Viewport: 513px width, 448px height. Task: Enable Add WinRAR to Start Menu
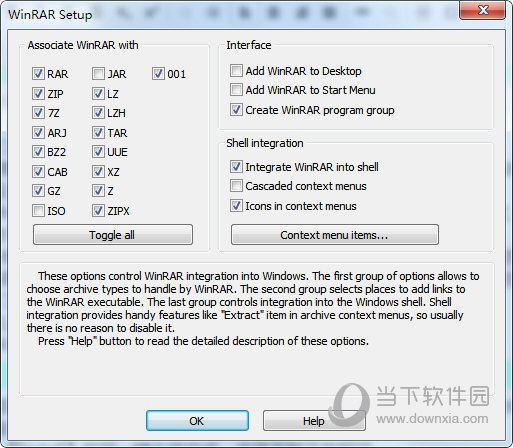click(236, 90)
